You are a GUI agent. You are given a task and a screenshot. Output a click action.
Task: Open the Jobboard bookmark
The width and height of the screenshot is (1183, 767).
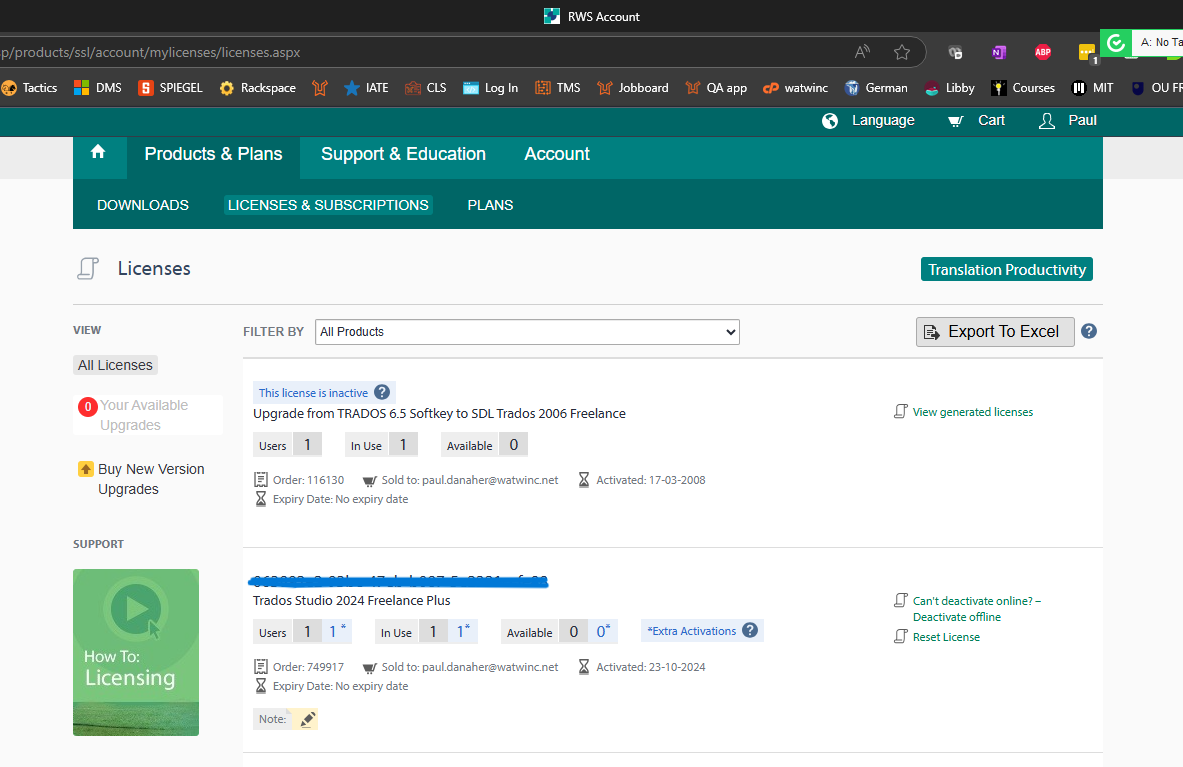click(x=632, y=88)
